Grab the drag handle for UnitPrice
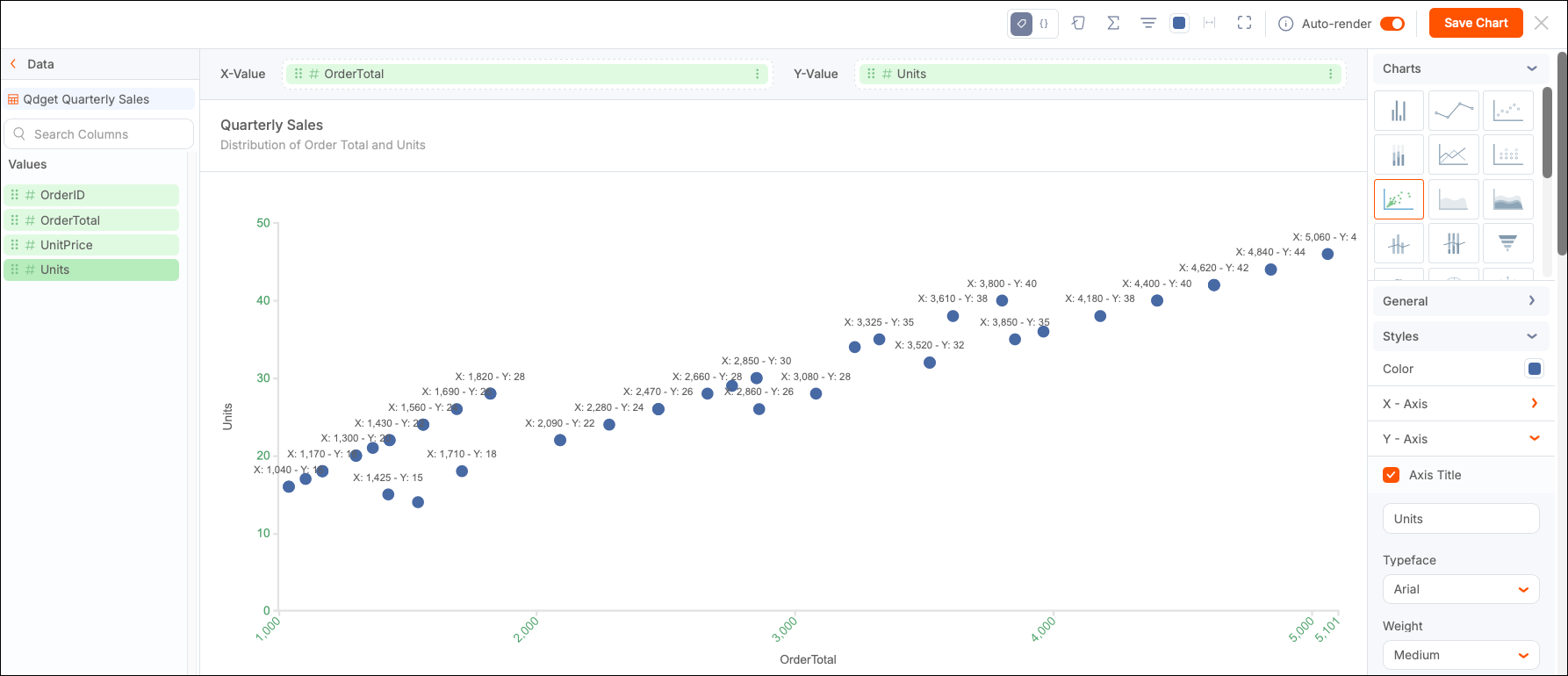The width and height of the screenshot is (1568, 676). click(15, 245)
